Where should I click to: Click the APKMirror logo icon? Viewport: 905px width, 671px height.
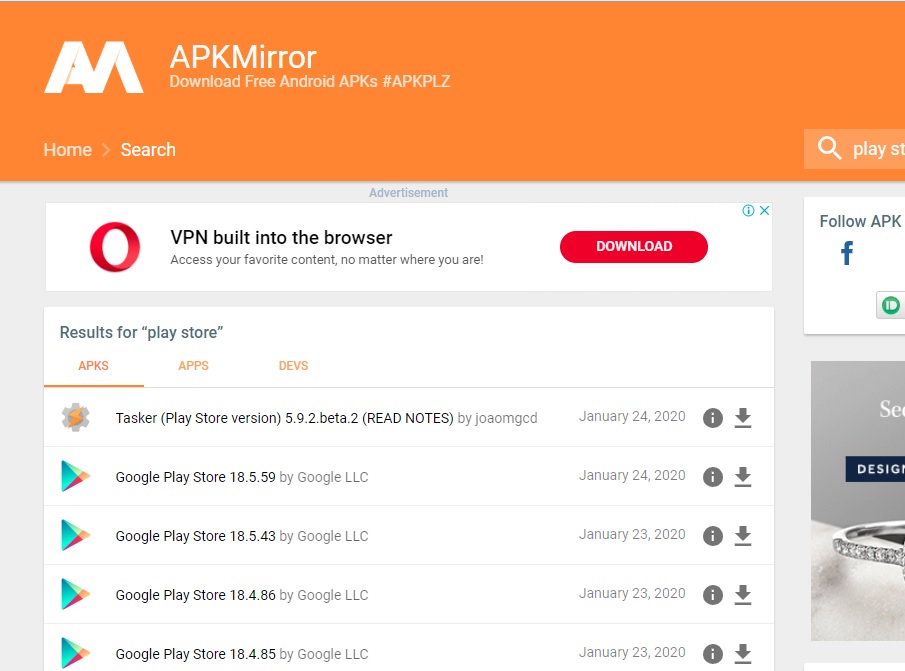(x=94, y=67)
